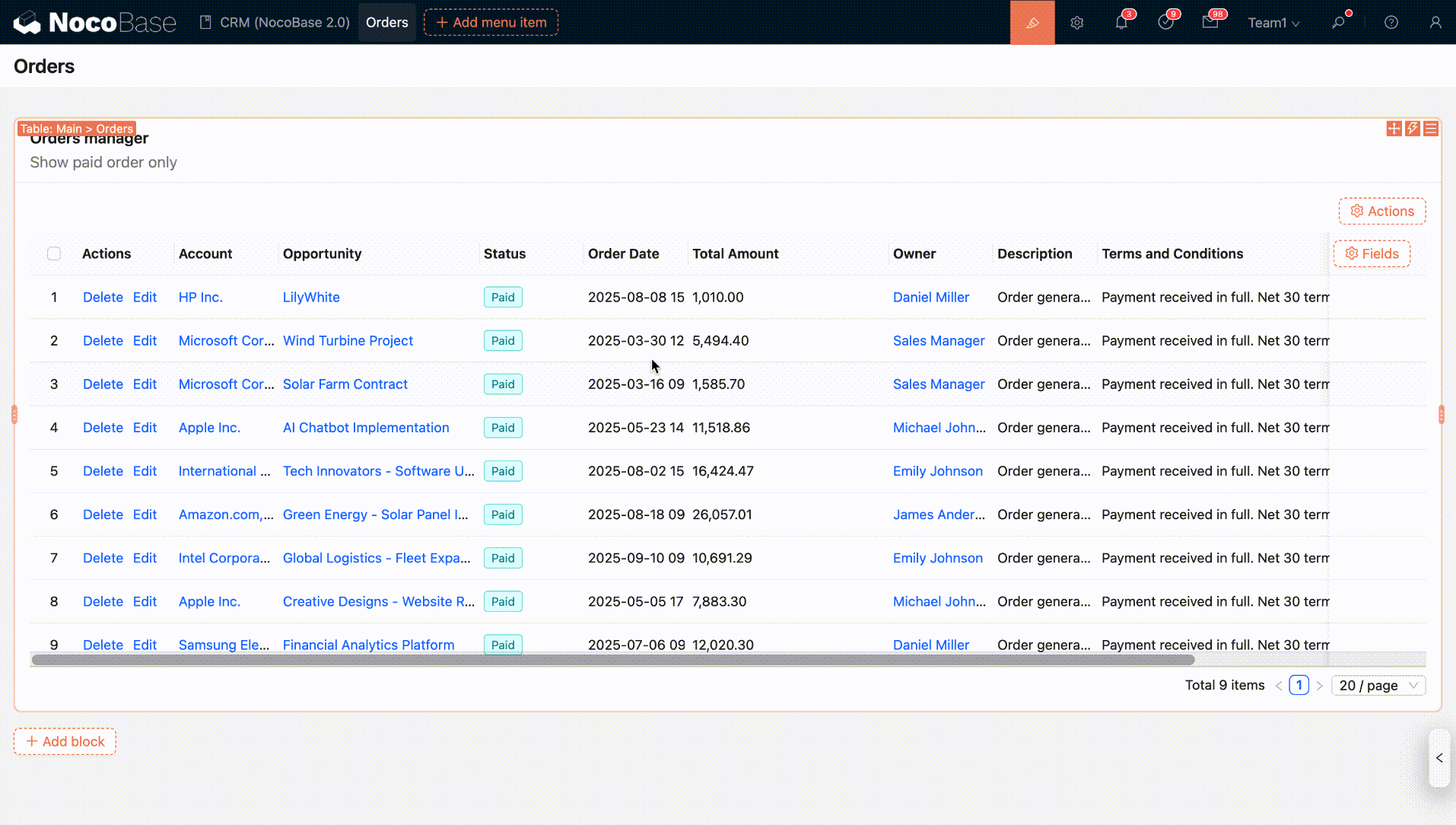Open the user profile icon
This screenshot has width=1456, height=825.
coord(1435,23)
